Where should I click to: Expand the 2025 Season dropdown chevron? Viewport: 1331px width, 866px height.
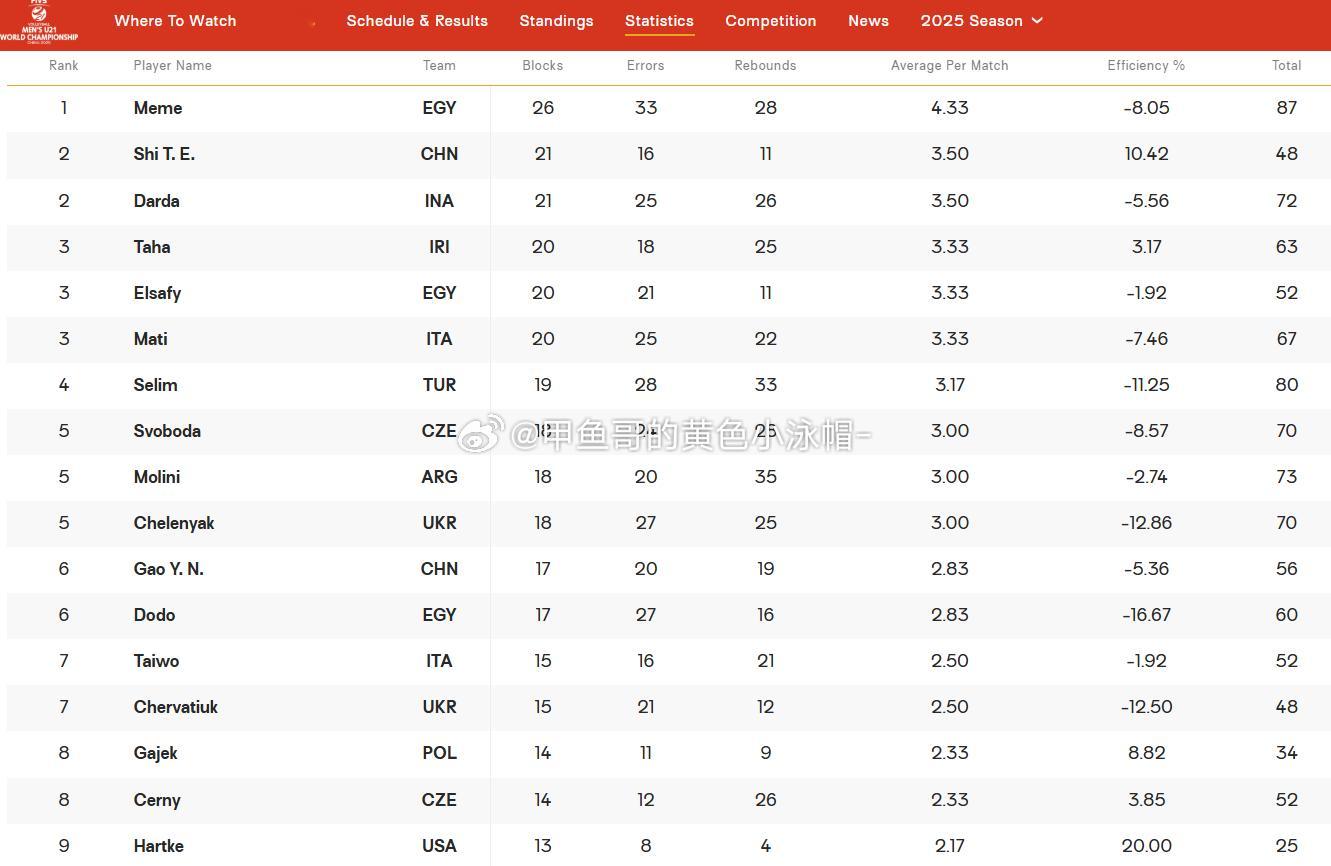tap(1037, 21)
